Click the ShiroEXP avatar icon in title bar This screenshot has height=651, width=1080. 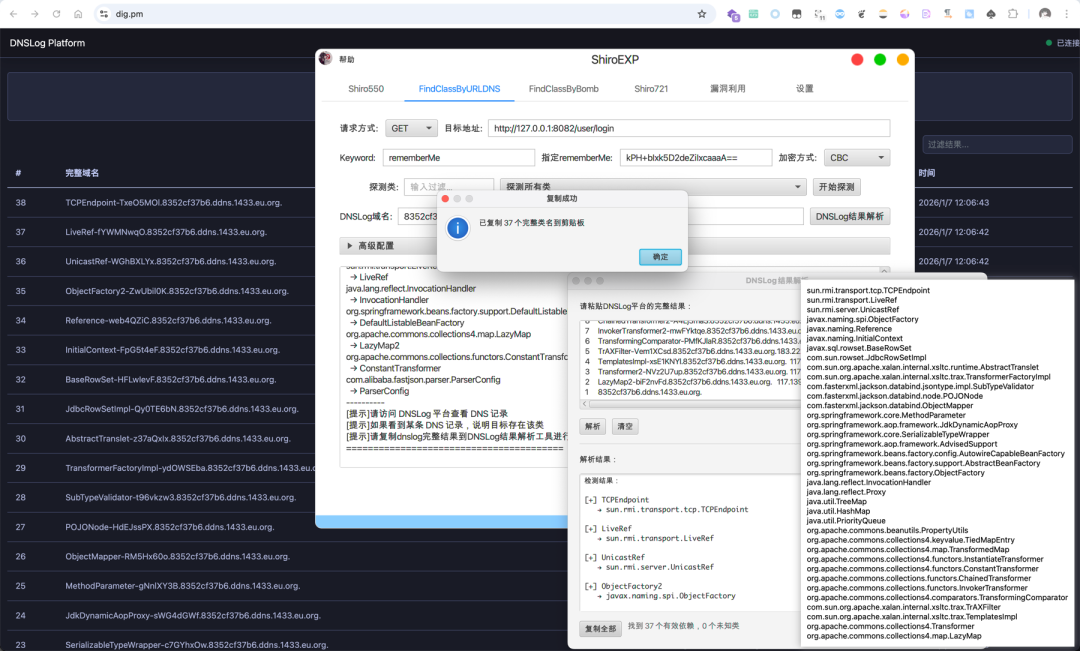click(x=326, y=59)
